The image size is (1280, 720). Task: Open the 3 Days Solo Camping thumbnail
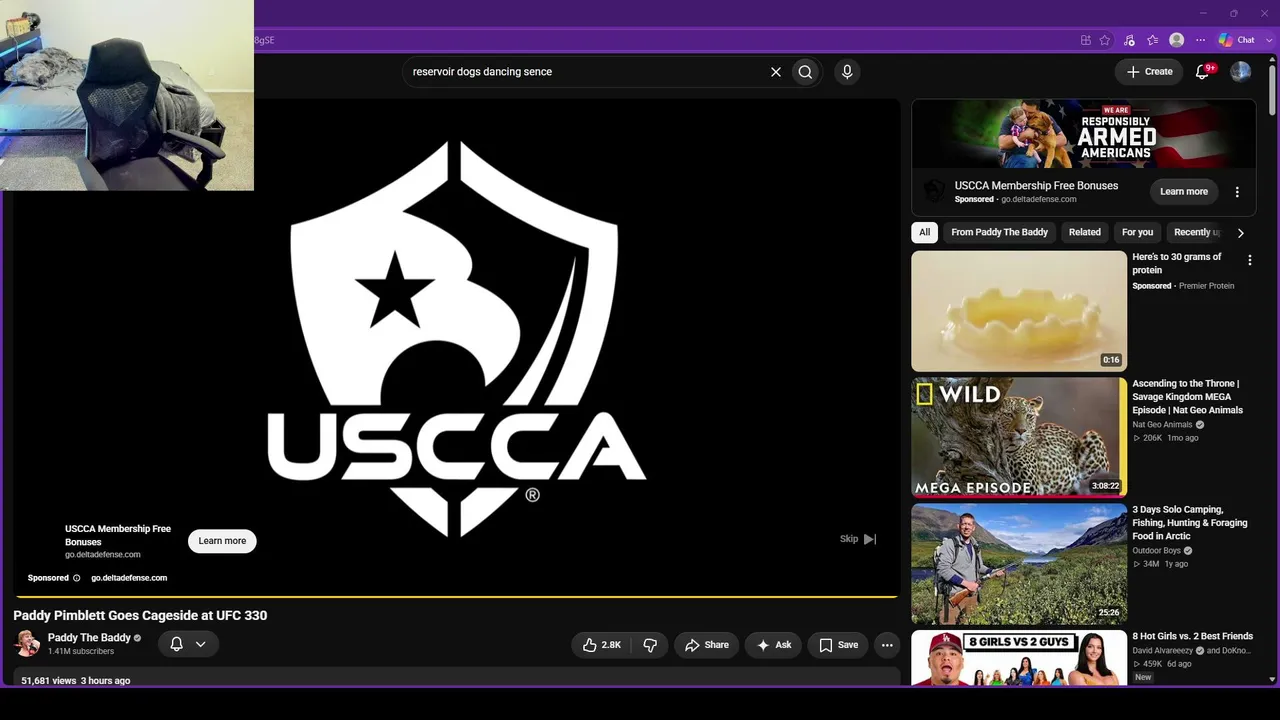coord(1019,564)
